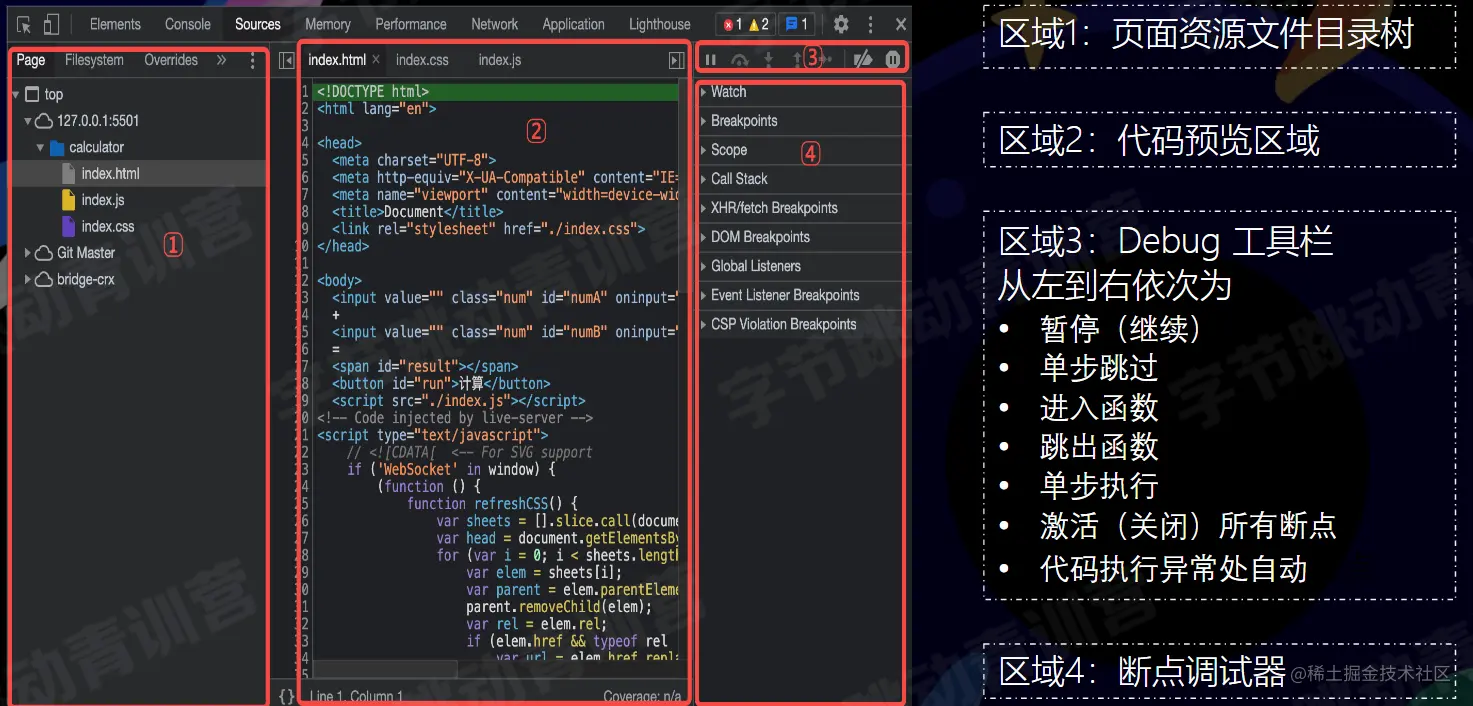Viewport: 1473px width, 706px height.
Task: Click the red error count badge
Action: (733, 24)
